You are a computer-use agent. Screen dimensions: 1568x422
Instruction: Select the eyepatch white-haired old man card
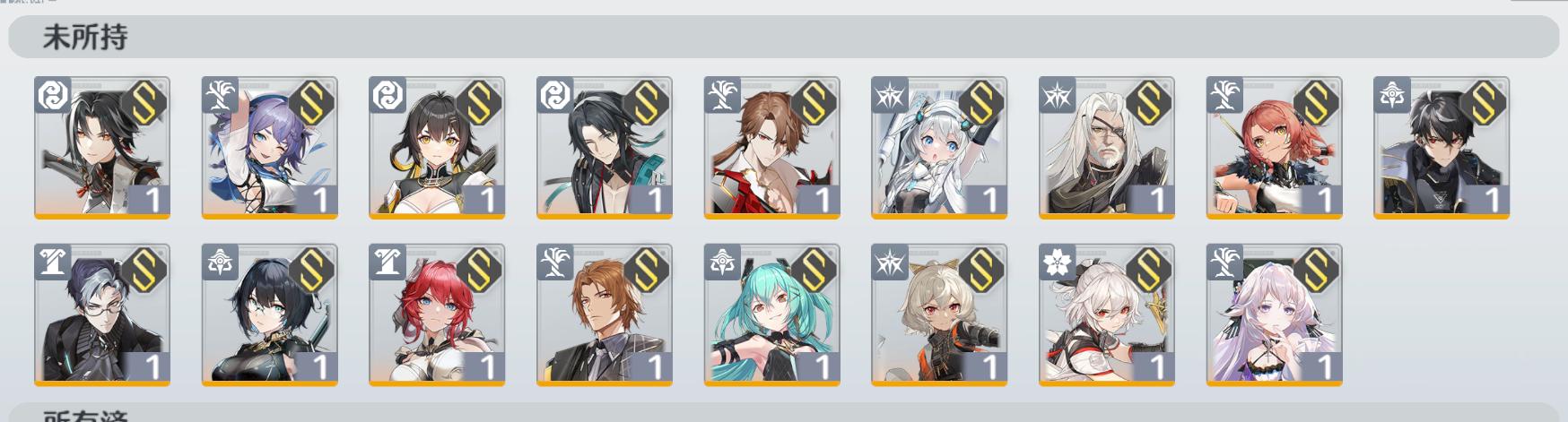(1106, 148)
